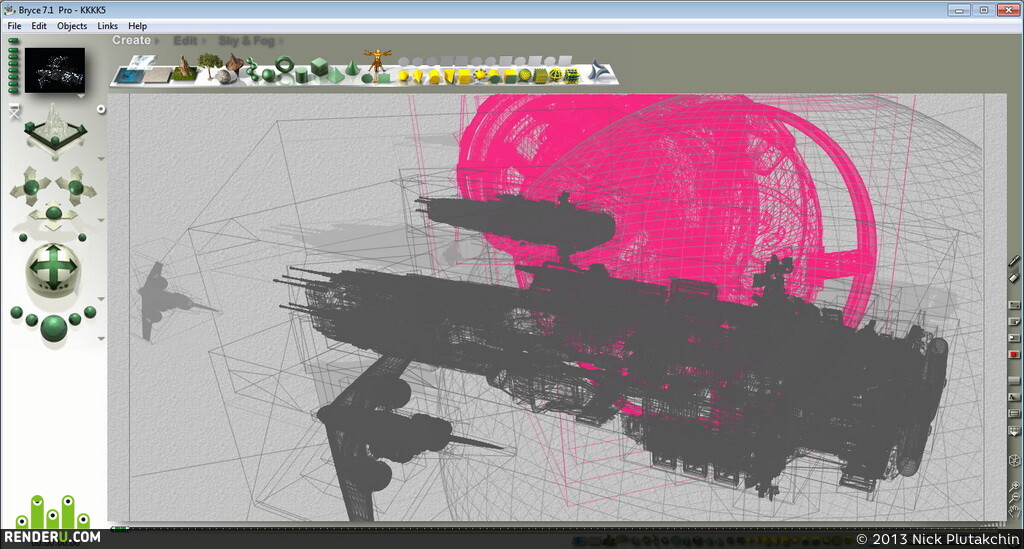Screen dimensions: 1024x549
Task: Click the nano preview thumbnail
Action: [x=55, y=70]
